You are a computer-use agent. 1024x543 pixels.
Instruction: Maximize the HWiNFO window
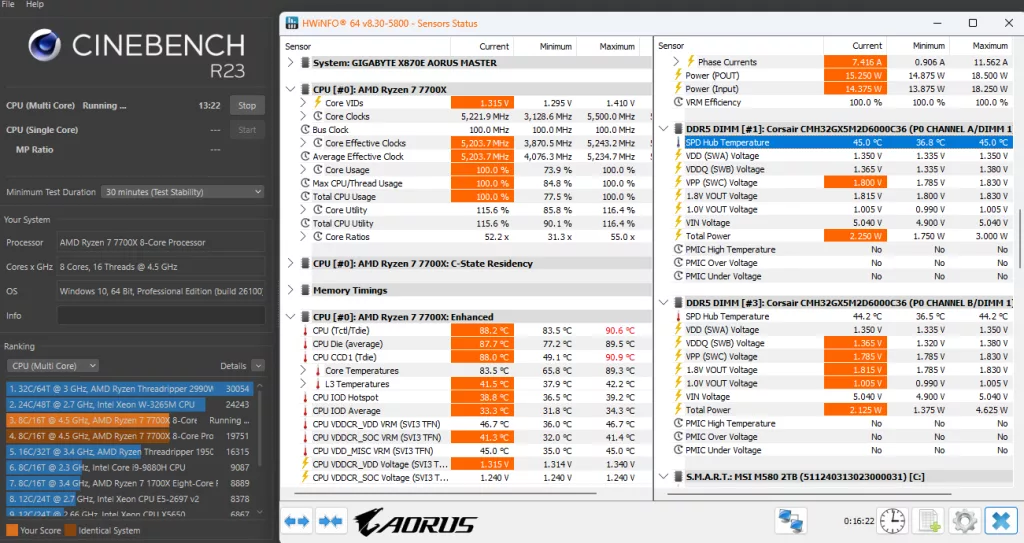pyautogui.click(x=972, y=23)
